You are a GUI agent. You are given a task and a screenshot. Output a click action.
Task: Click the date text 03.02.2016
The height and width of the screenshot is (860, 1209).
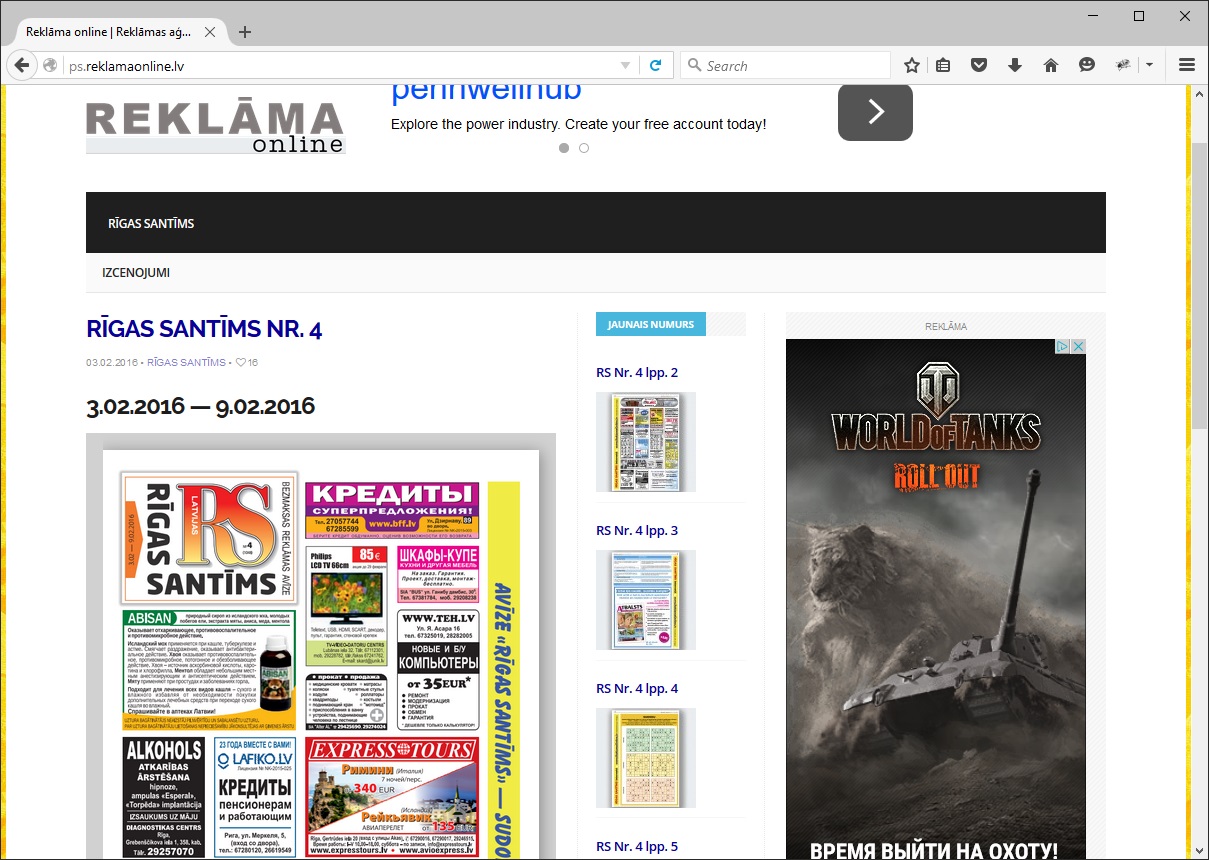point(112,362)
